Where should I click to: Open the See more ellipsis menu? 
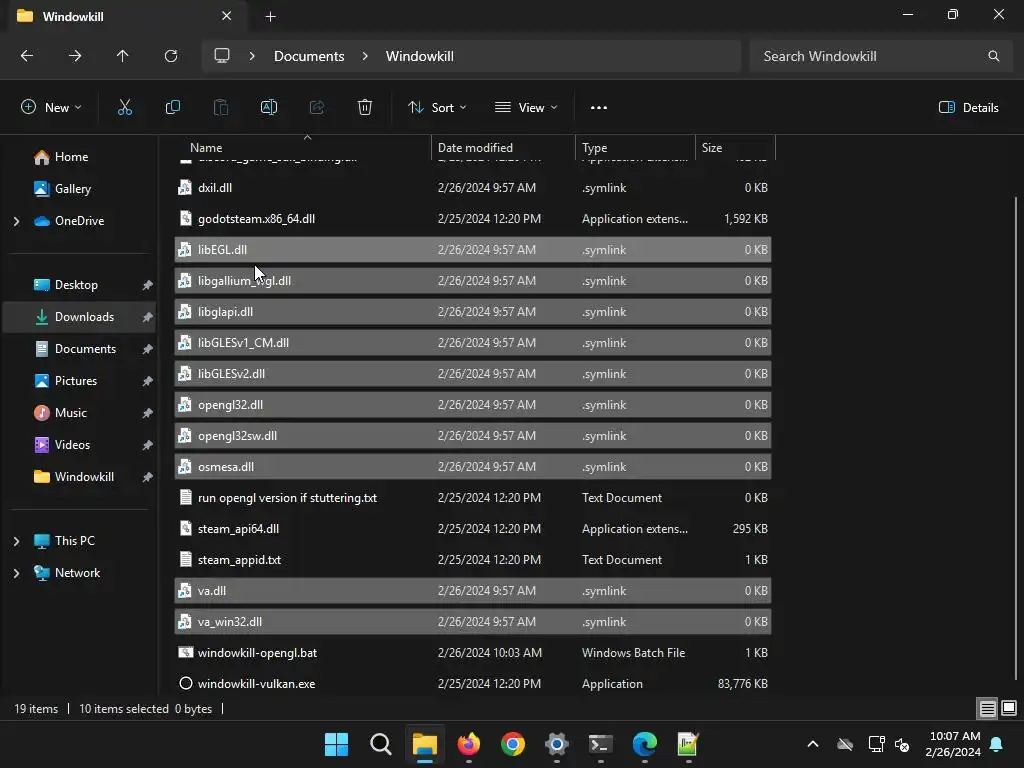tap(599, 108)
